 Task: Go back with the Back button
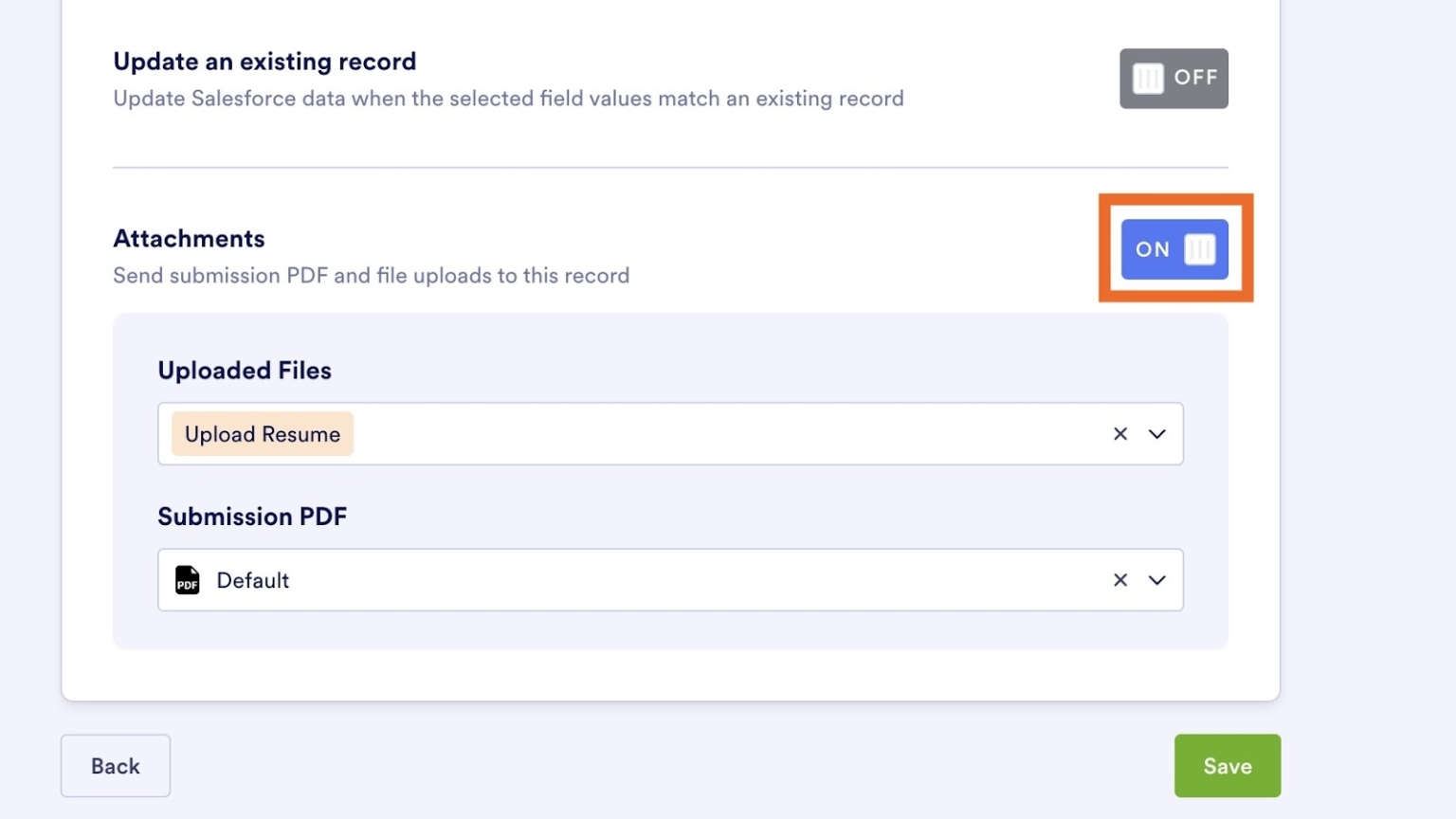point(116,766)
